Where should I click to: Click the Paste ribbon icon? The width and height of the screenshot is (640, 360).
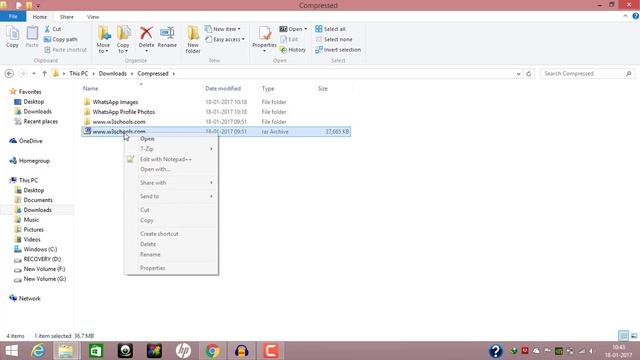pos(32,37)
